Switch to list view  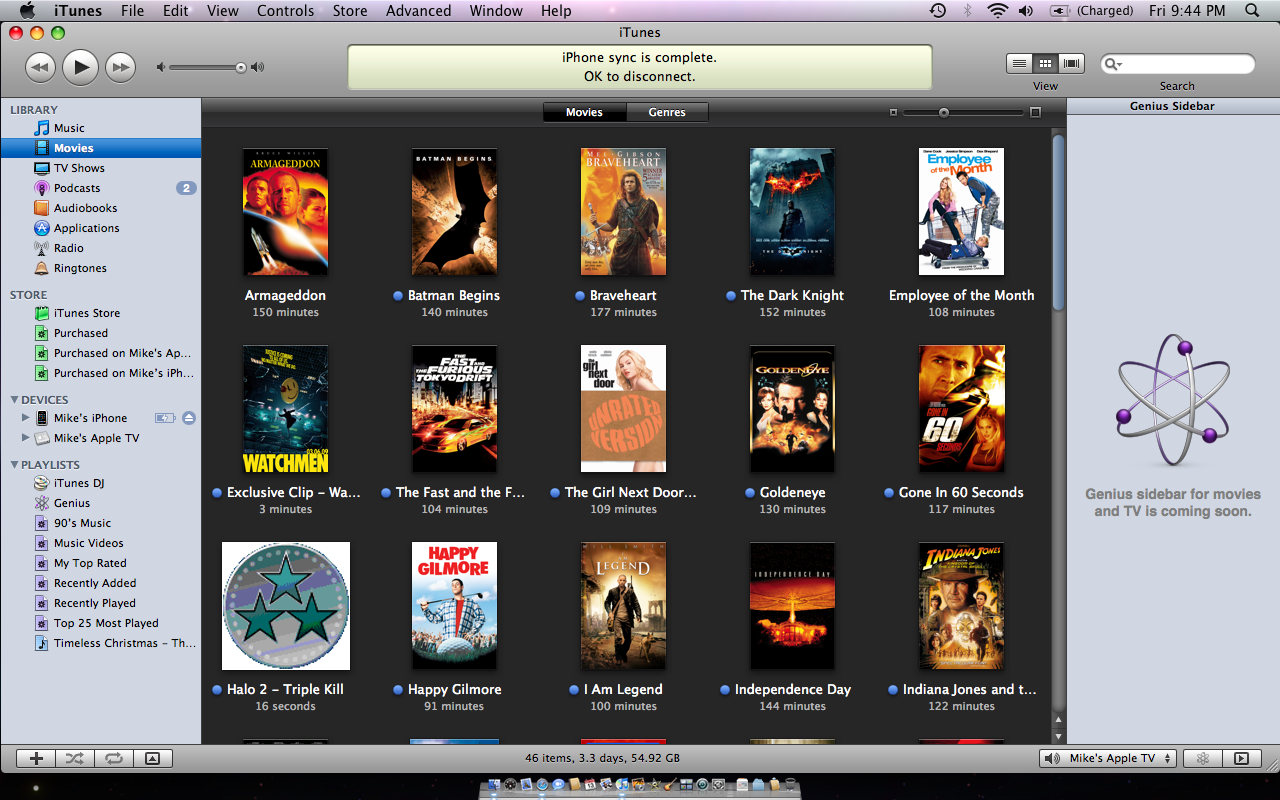pyautogui.click(x=1019, y=63)
